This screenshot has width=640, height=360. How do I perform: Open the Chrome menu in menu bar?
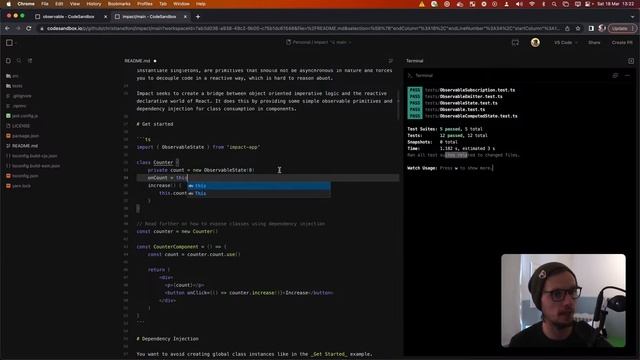click(26, 4)
